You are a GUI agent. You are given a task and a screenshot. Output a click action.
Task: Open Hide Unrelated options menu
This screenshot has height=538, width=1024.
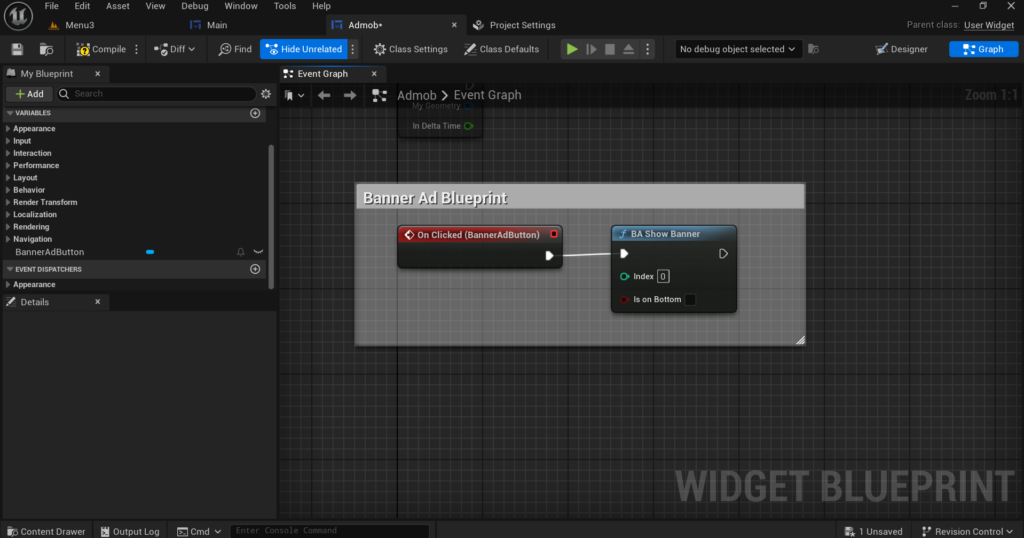pyautogui.click(x=353, y=49)
